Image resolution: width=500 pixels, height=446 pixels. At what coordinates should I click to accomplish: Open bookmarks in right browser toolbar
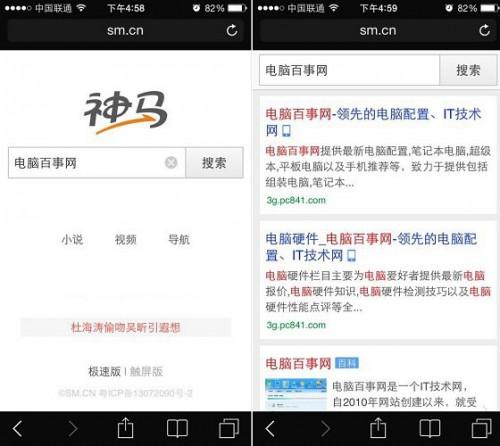[x=430, y=428]
